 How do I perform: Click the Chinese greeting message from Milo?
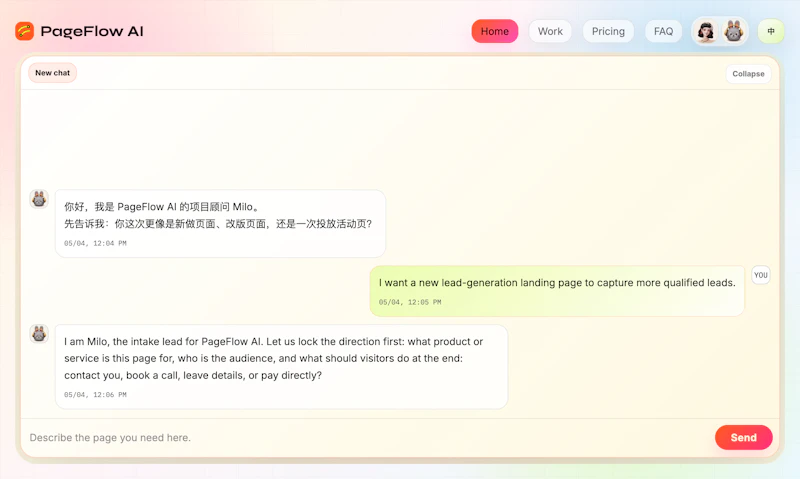pos(220,223)
